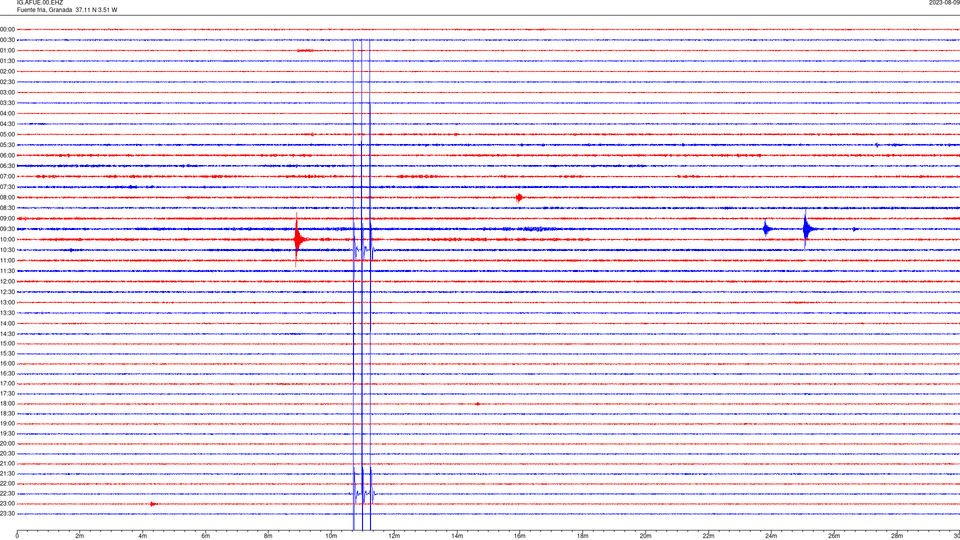Image resolution: width=960 pixels, height=540 pixels.
Task: Select the 'Fuente fria, Granada 37.11 N 3.51 W' subtitle
Action: point(67,10)
